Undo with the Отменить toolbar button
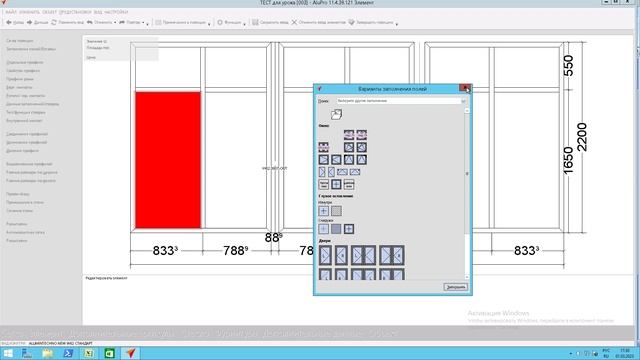This screenshot has width=640, height=360. point(99,22)
